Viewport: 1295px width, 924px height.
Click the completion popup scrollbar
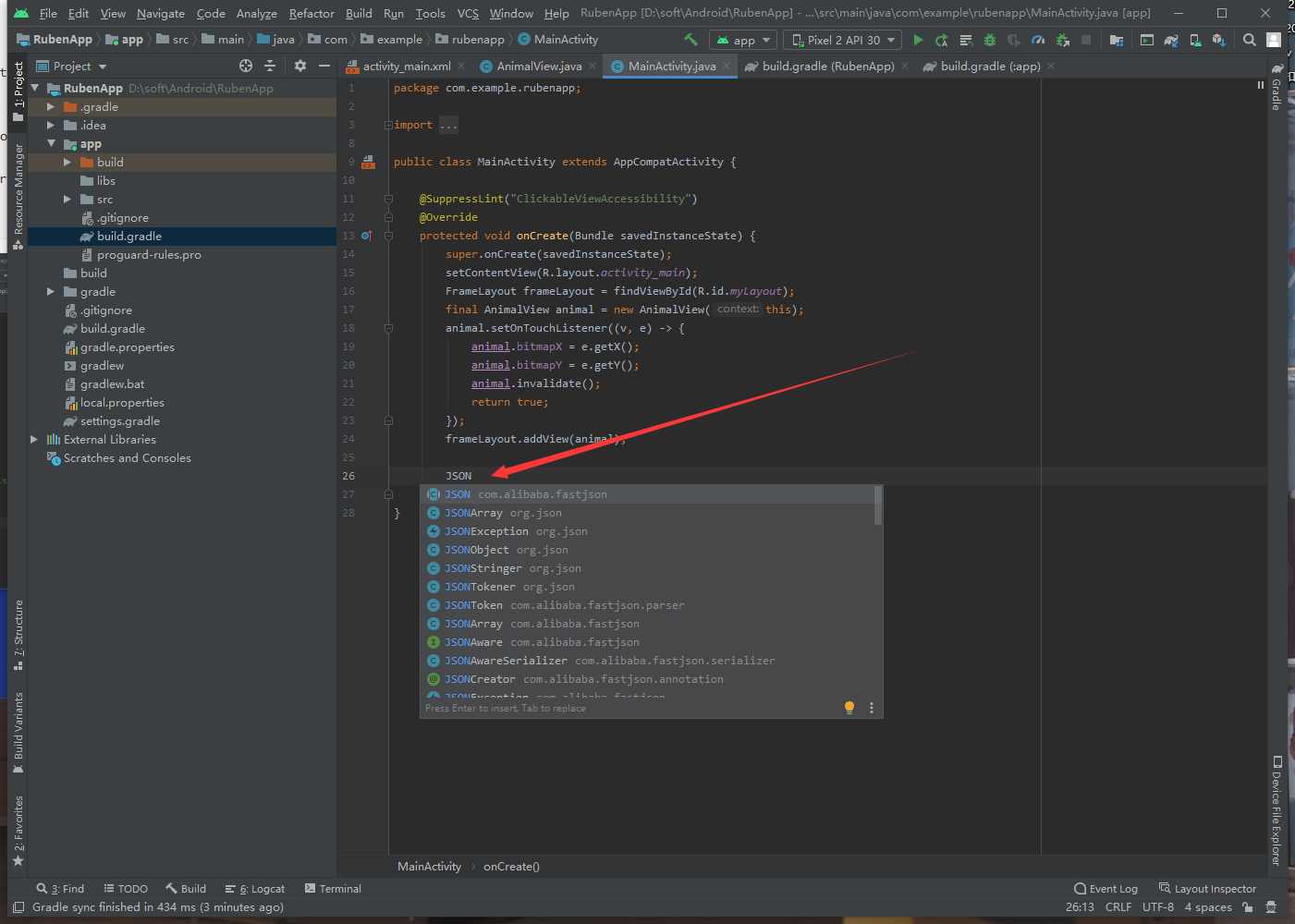point(878,506)
